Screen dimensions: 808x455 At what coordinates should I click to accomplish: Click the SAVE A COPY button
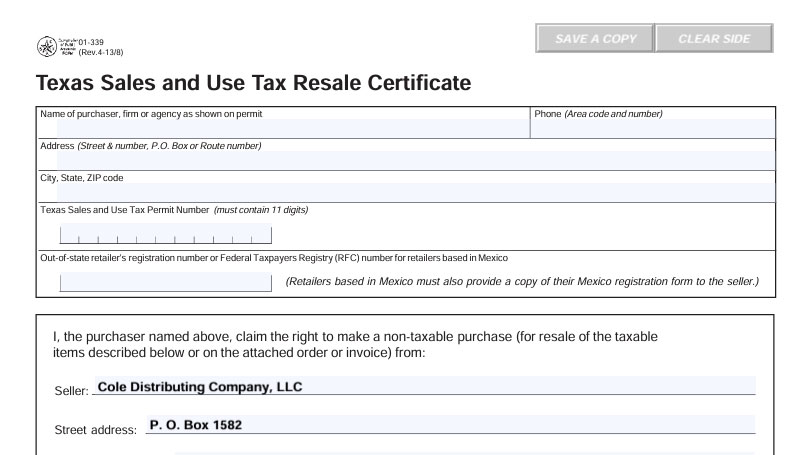point(595,38)
